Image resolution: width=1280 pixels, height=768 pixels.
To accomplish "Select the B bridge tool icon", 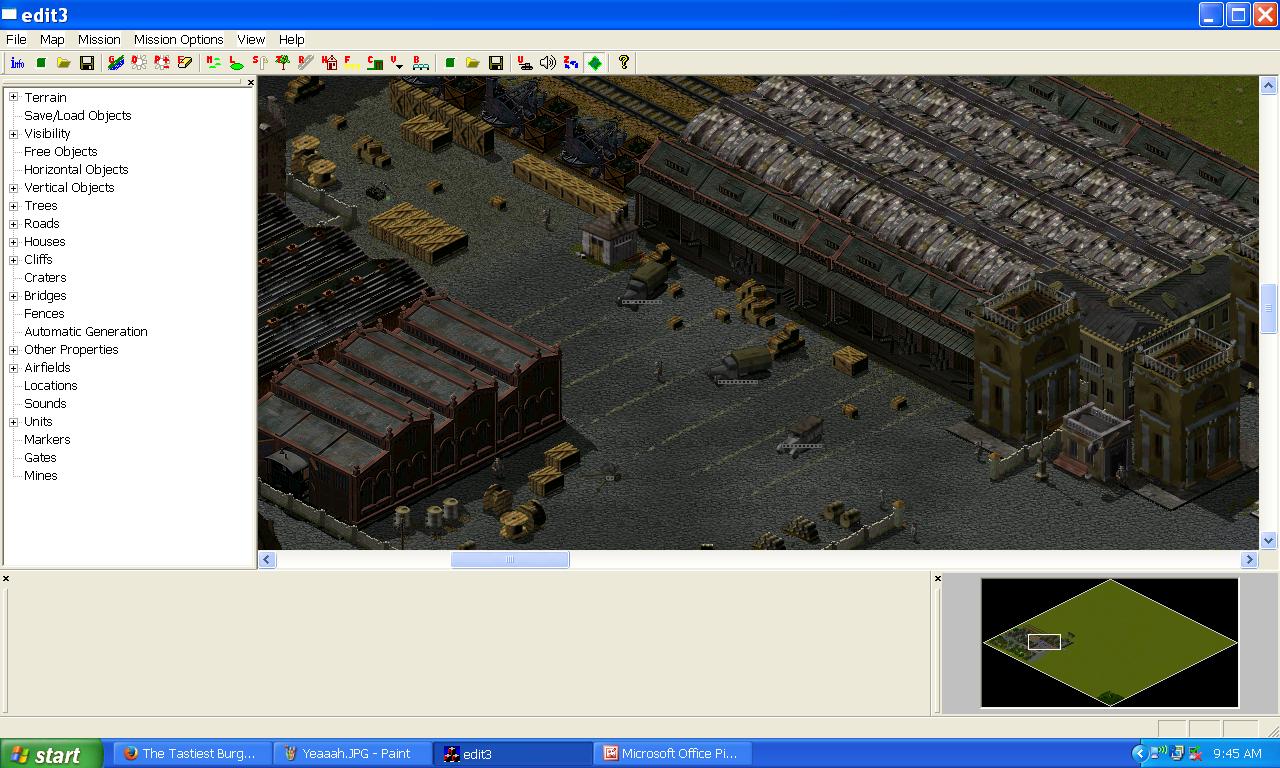I will pos(421,63).
